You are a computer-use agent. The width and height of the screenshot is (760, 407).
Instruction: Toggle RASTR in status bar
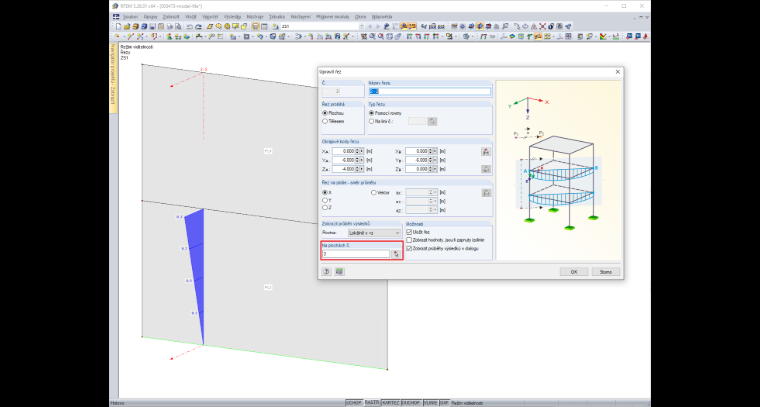coord(372,403)
